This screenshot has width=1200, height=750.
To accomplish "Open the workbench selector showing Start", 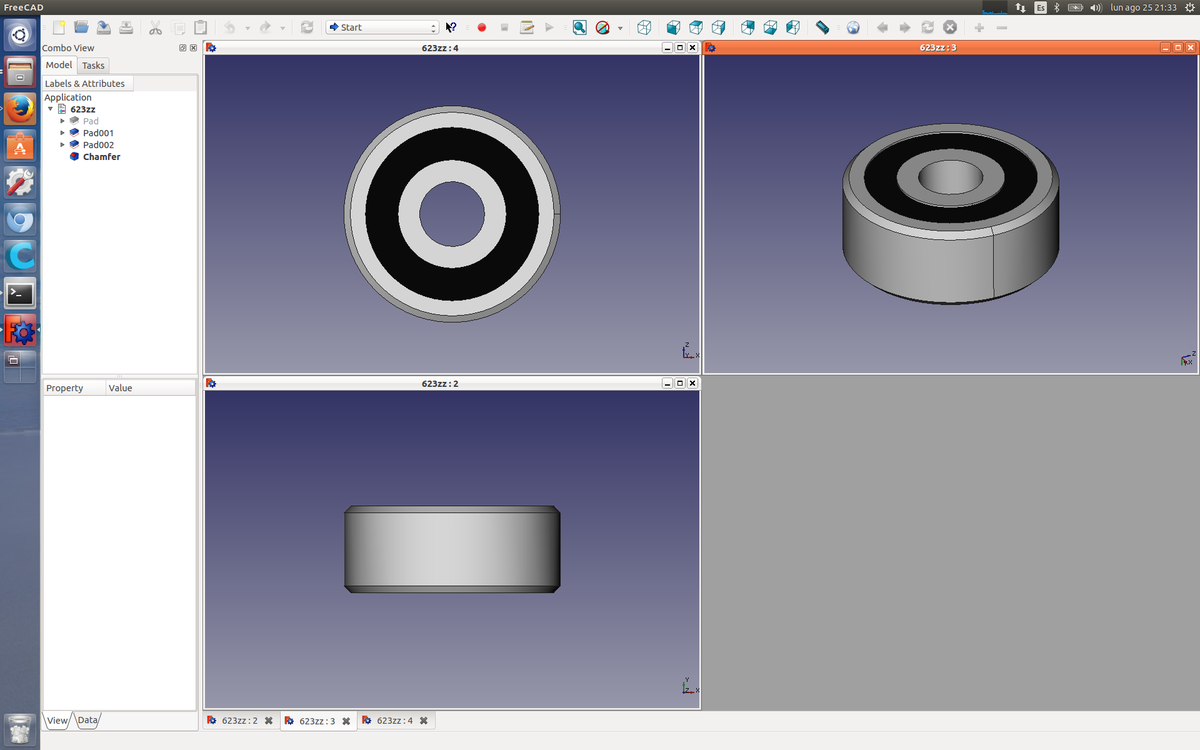I will 382,27.
